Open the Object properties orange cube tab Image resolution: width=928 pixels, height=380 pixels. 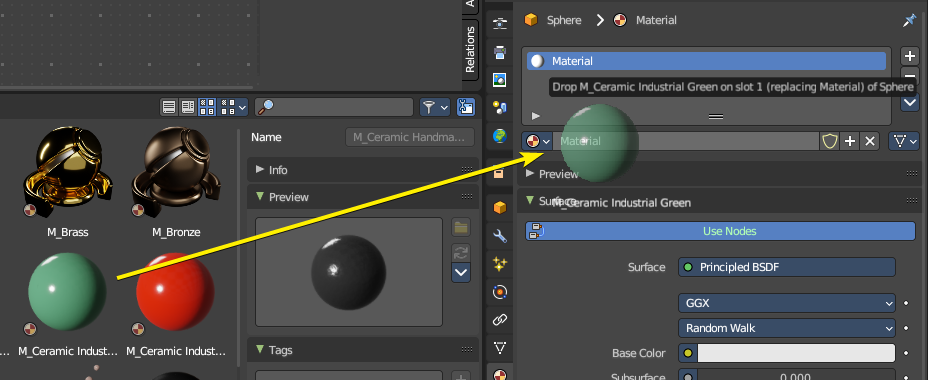click(500, 208)
